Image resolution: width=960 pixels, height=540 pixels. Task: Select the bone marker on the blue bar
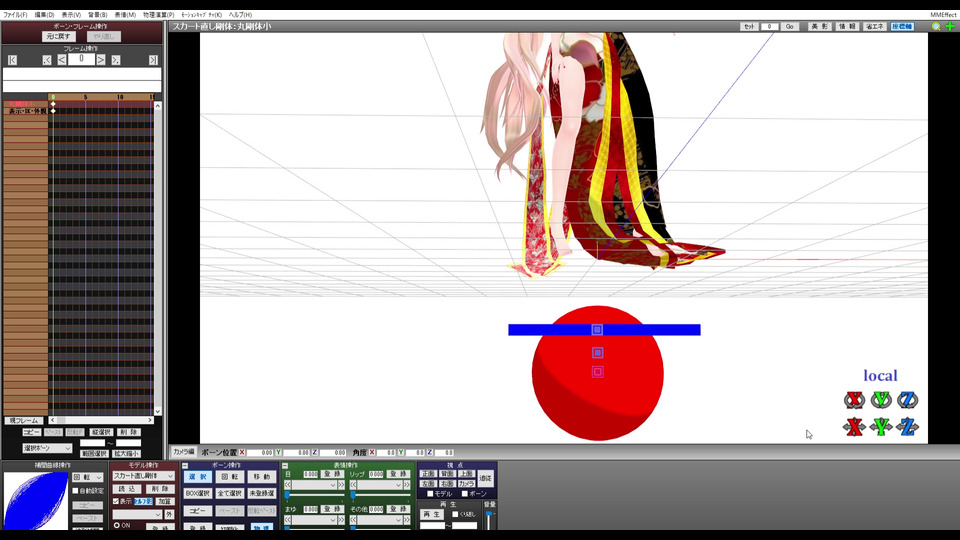click(598, 330)
